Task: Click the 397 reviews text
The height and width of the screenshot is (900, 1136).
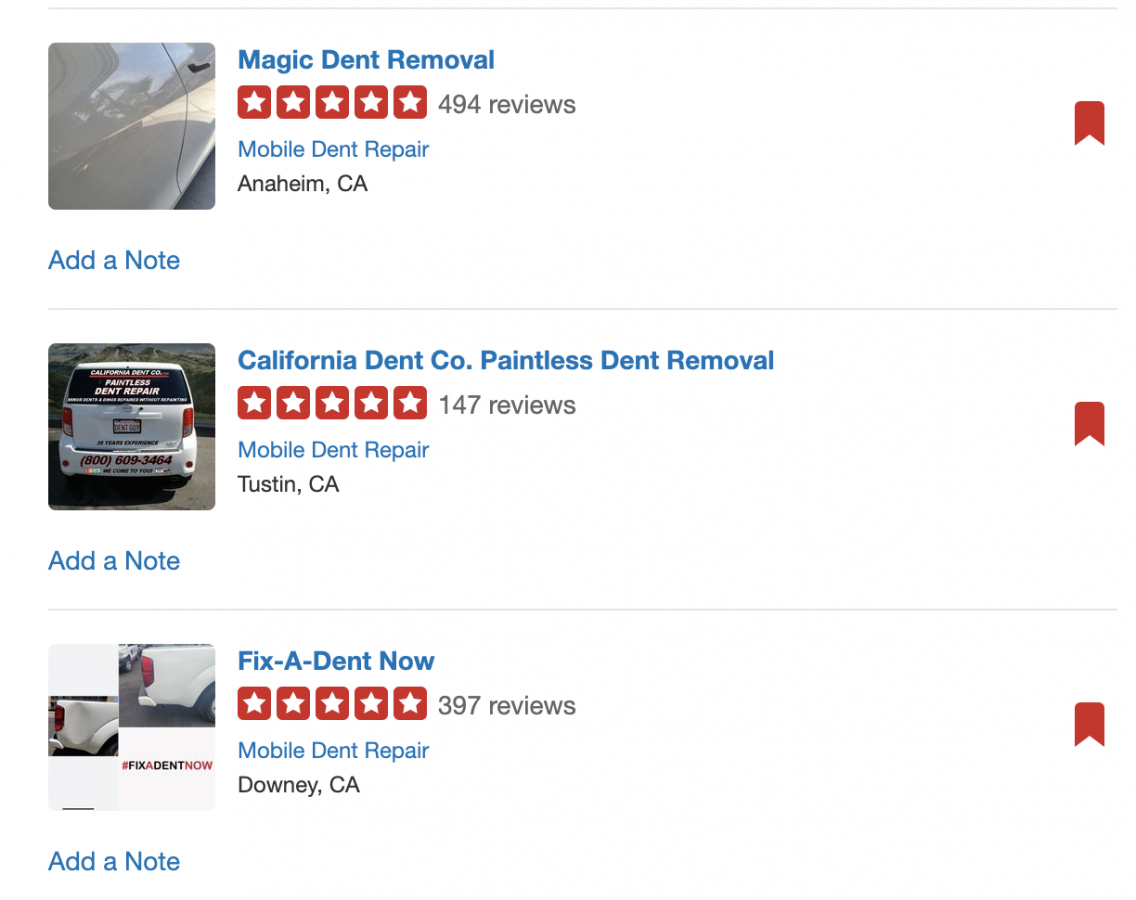Action: click(x=507, y=705)
